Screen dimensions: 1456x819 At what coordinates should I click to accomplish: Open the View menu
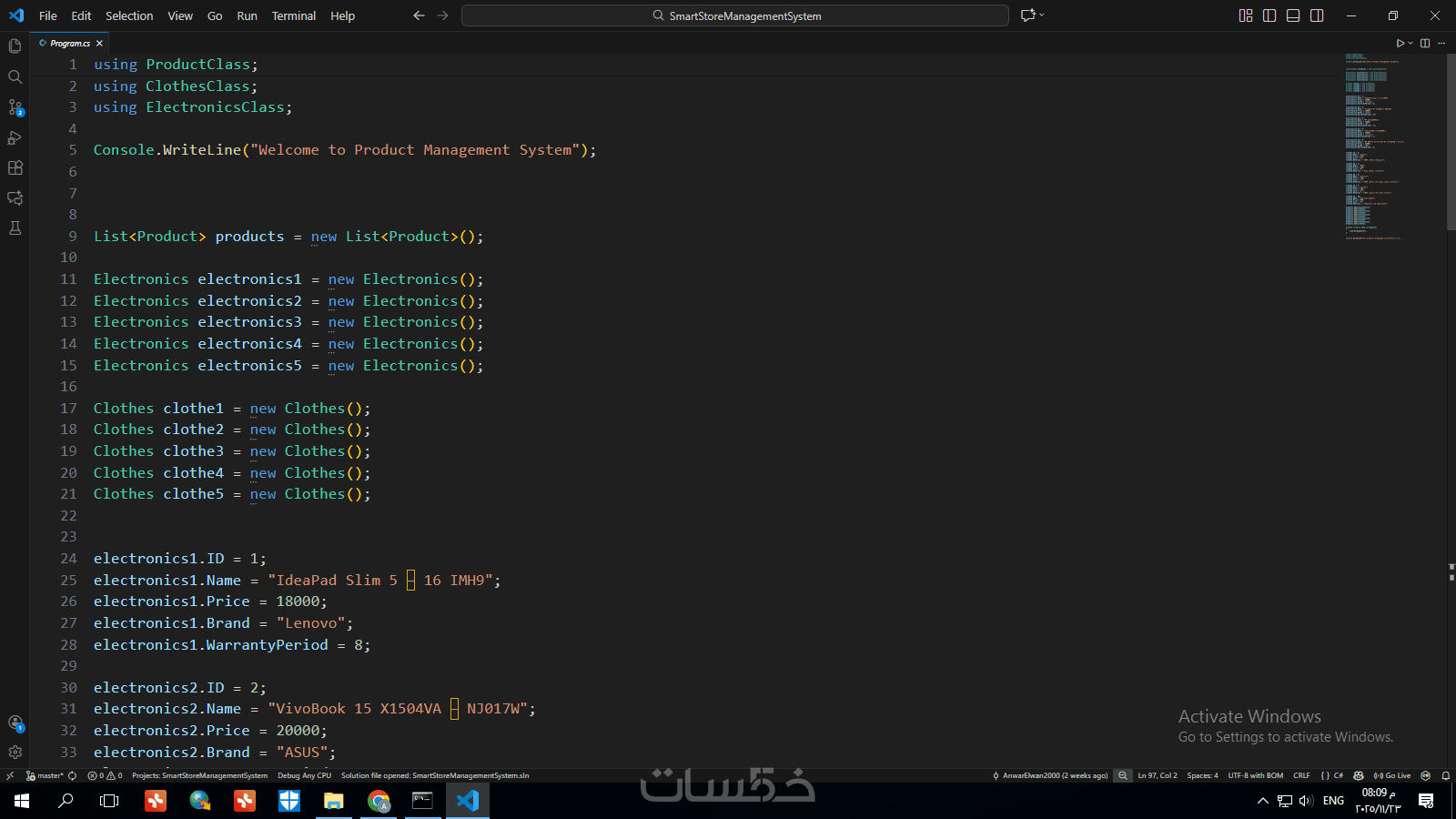pyautogui.click(x=180, y=15)
